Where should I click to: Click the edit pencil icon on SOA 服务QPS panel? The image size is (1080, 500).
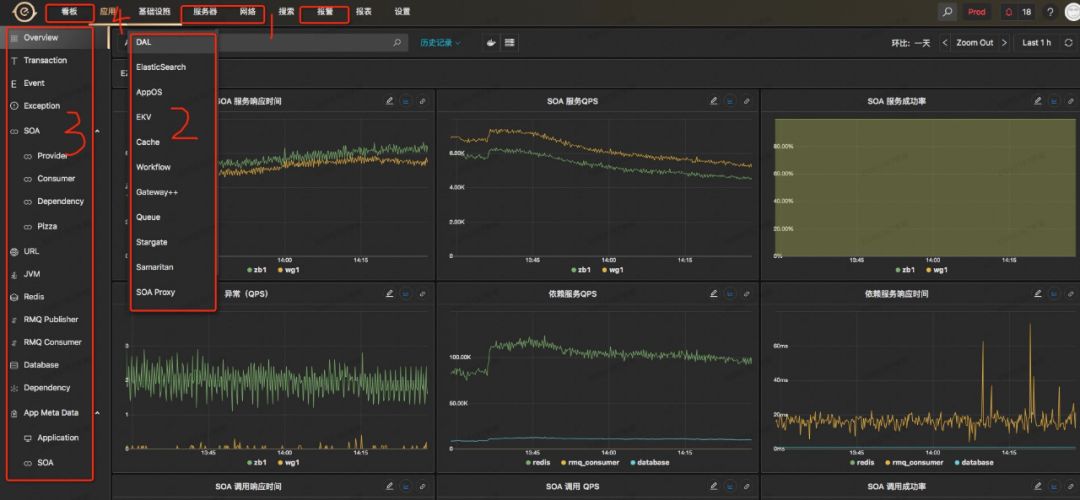[714, 101]
